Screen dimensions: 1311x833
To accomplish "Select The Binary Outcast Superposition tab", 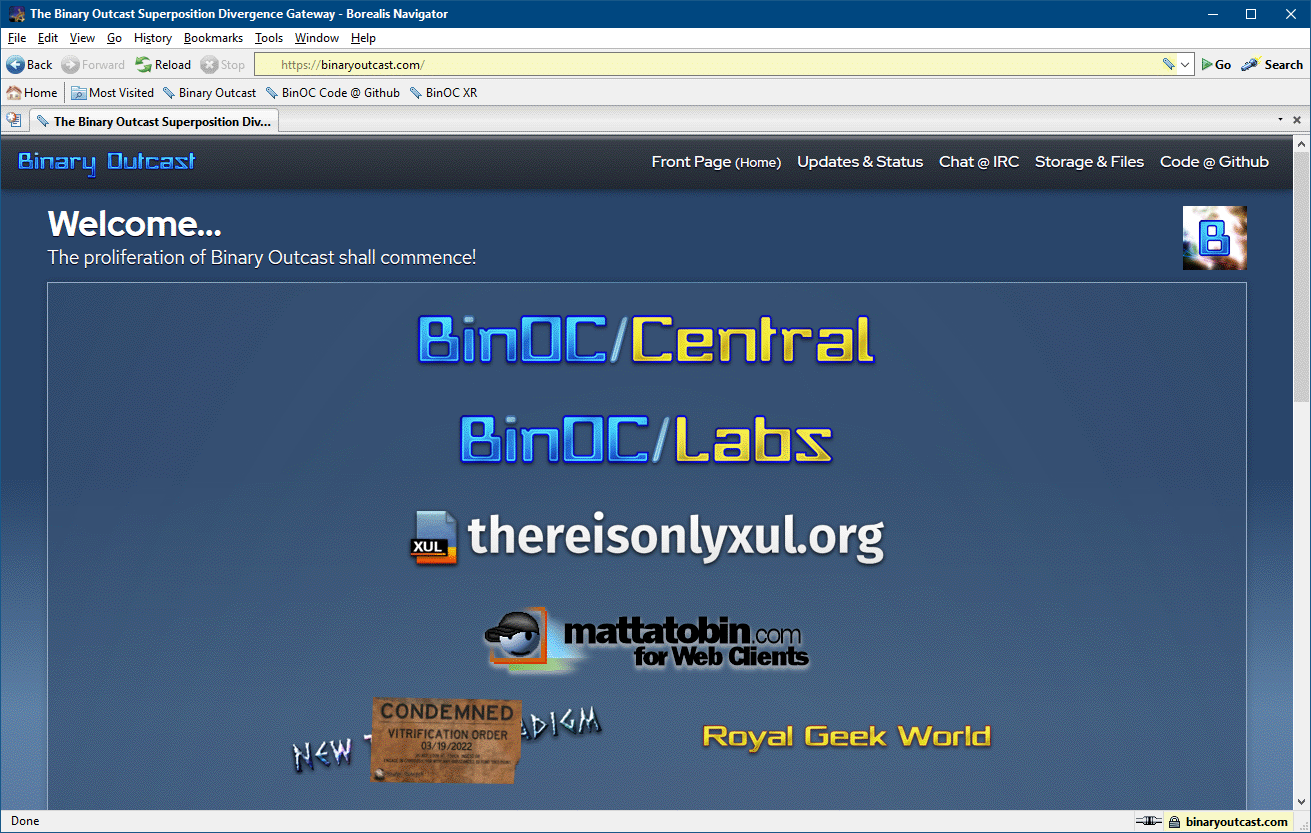I will coord(153,121).
